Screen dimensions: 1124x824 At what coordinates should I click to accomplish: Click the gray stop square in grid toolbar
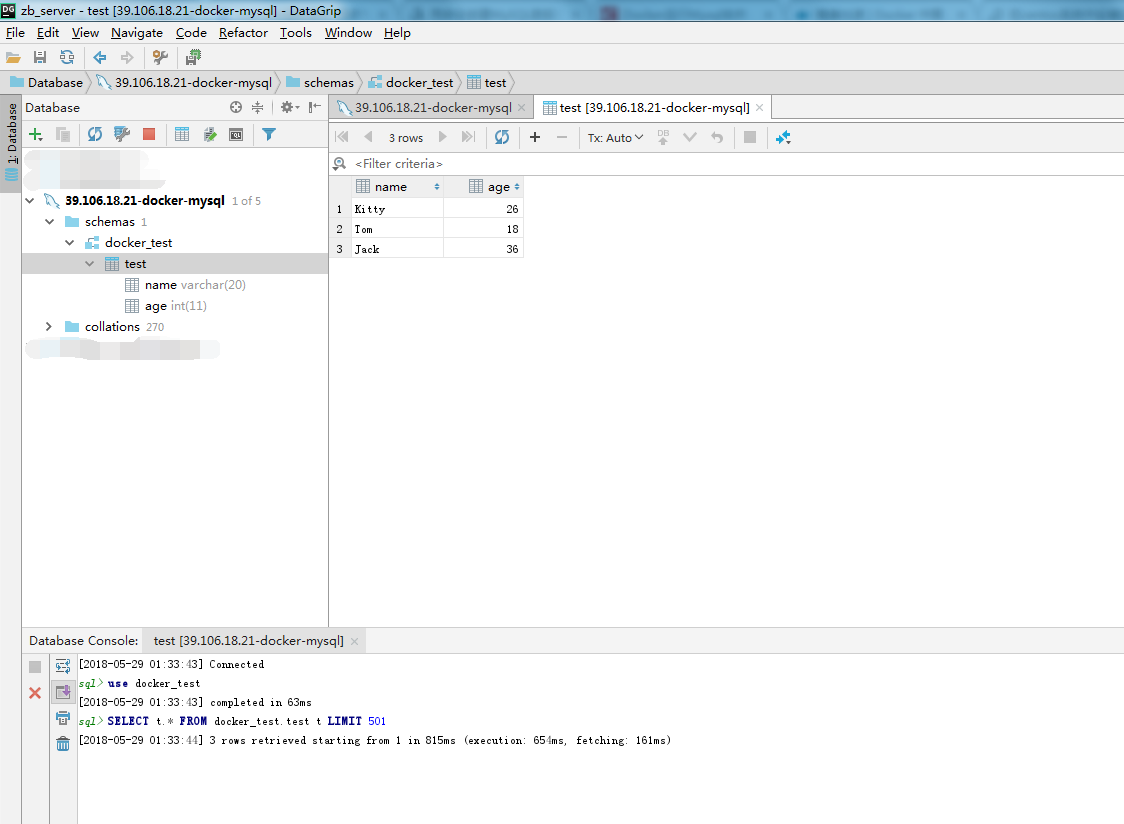(x=750, y=137)
